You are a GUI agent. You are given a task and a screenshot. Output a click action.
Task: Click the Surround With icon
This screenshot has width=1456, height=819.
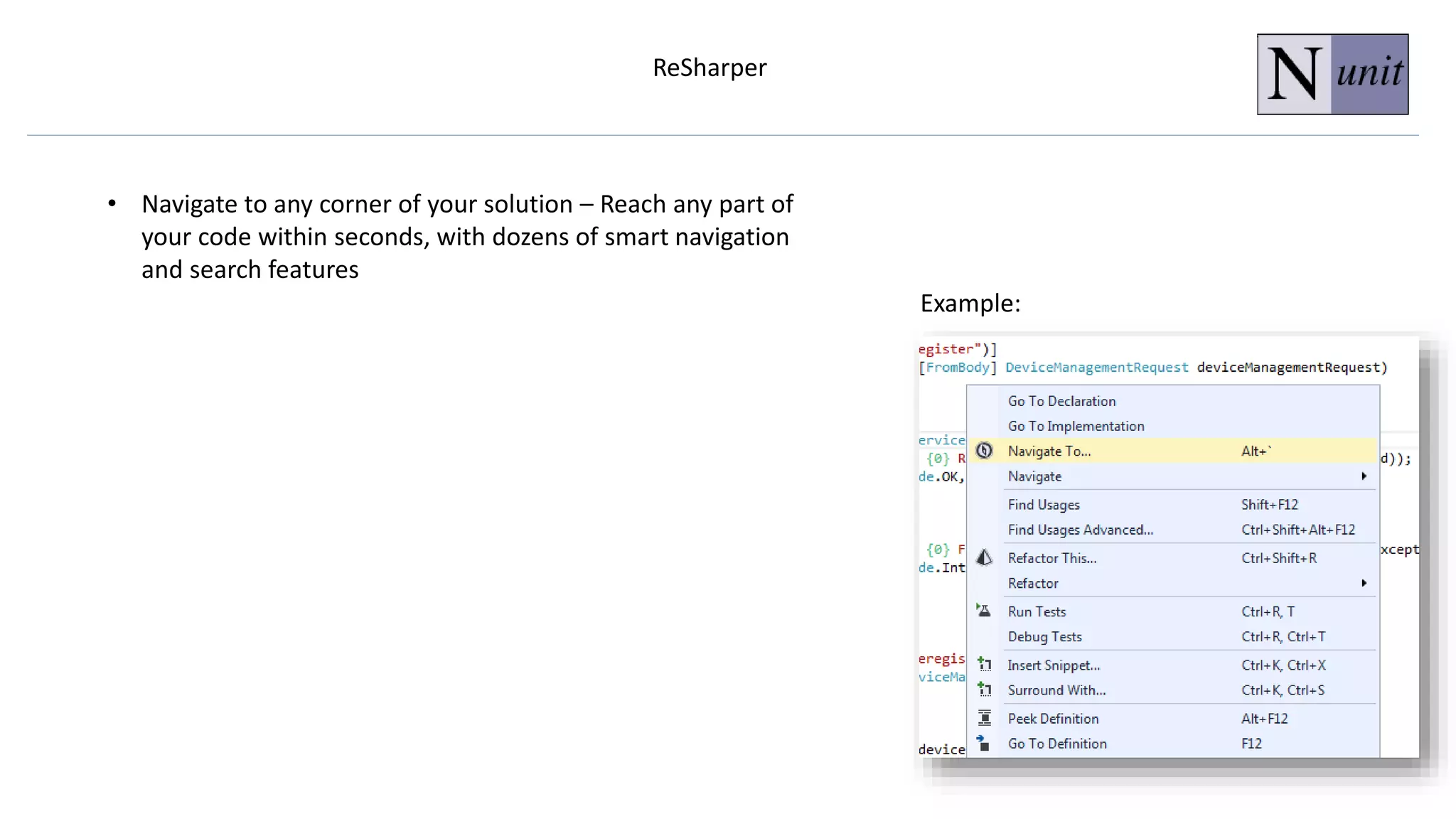click(984, 690)
